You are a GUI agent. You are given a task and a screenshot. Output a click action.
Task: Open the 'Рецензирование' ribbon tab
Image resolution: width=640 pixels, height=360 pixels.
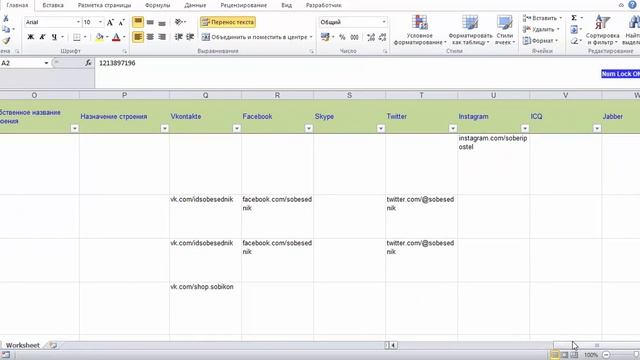click(x=244, y=5)
